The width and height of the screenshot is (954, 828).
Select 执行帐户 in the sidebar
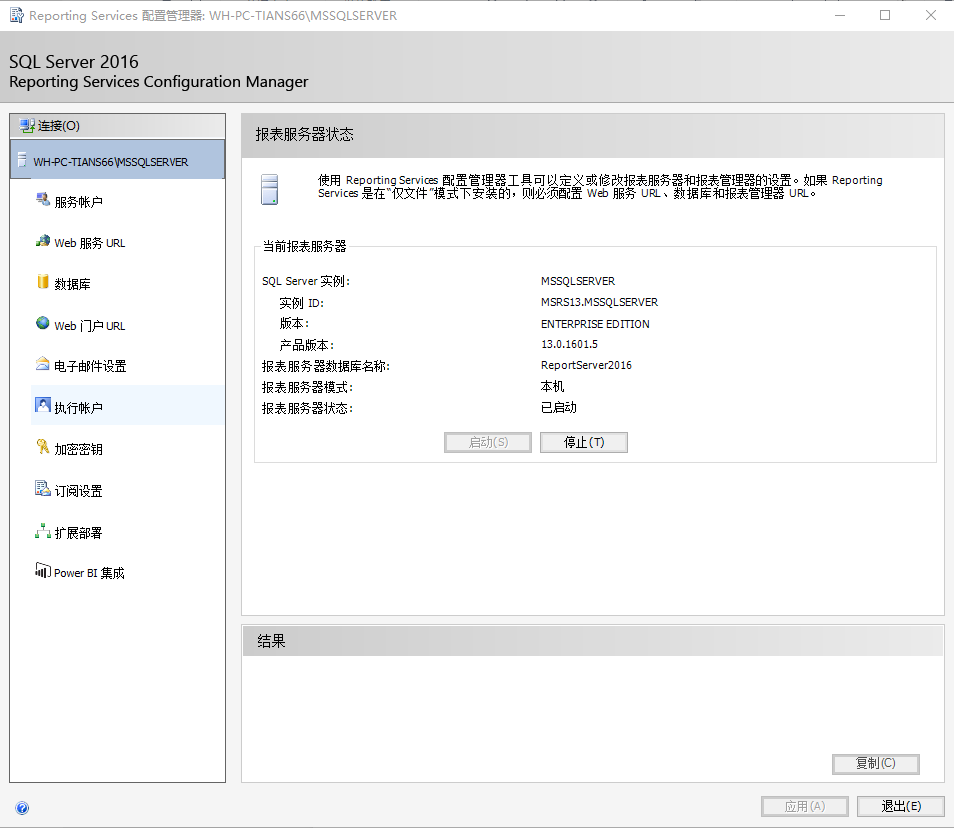click(128, 405)
